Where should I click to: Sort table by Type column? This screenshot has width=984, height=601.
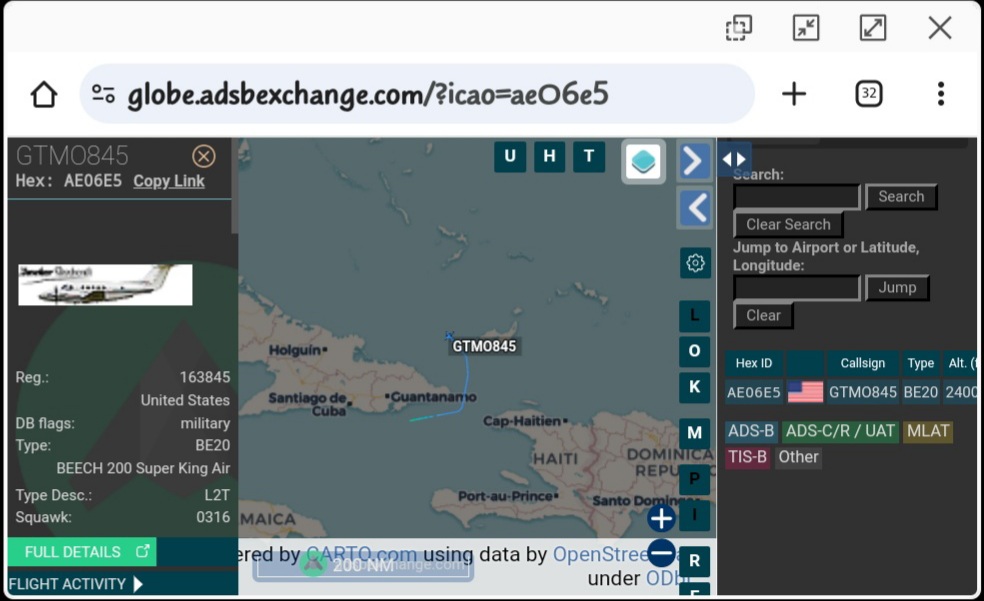pyautogui.click(x=921, y=363)
